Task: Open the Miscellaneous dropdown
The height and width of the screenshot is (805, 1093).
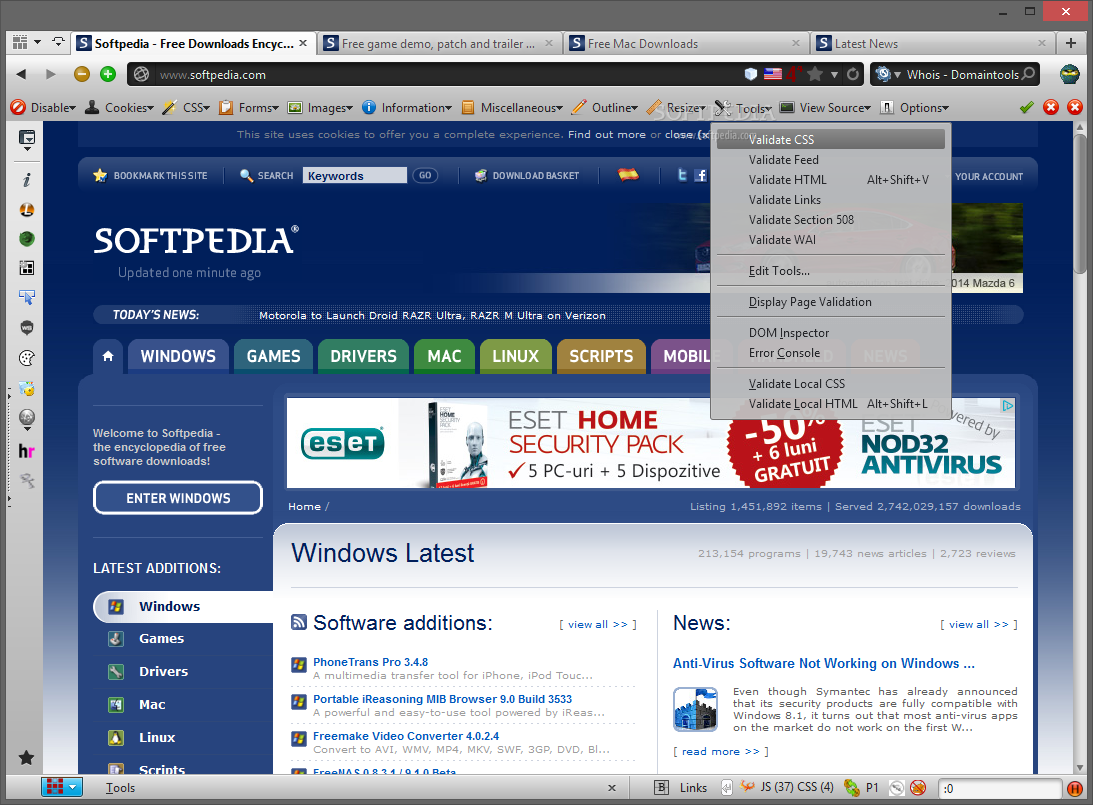Action: point(512,107)
